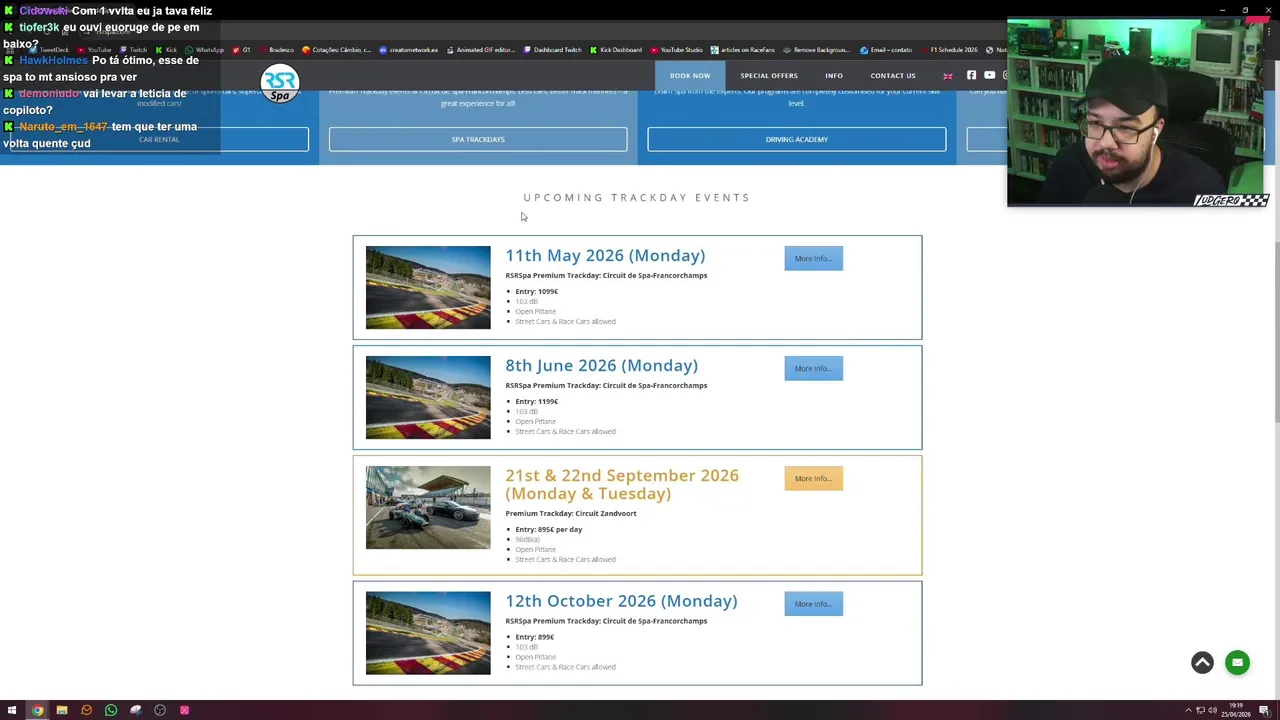Click the 11th May 2026 (Monday) heading
This screenshot has width=1280, height=720.
(605, 255)
